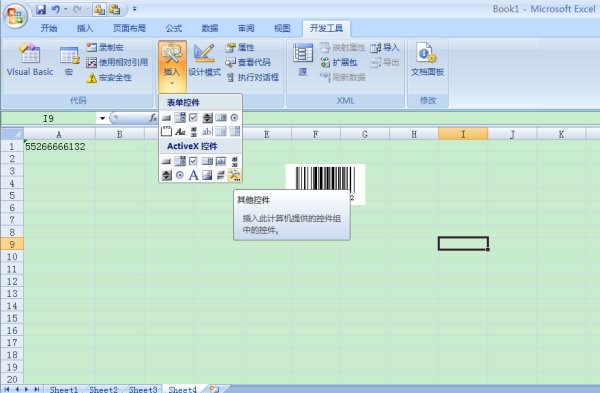600x393 pixels.
Task: Insert ActiveX command button
Action: click(166, 161)
